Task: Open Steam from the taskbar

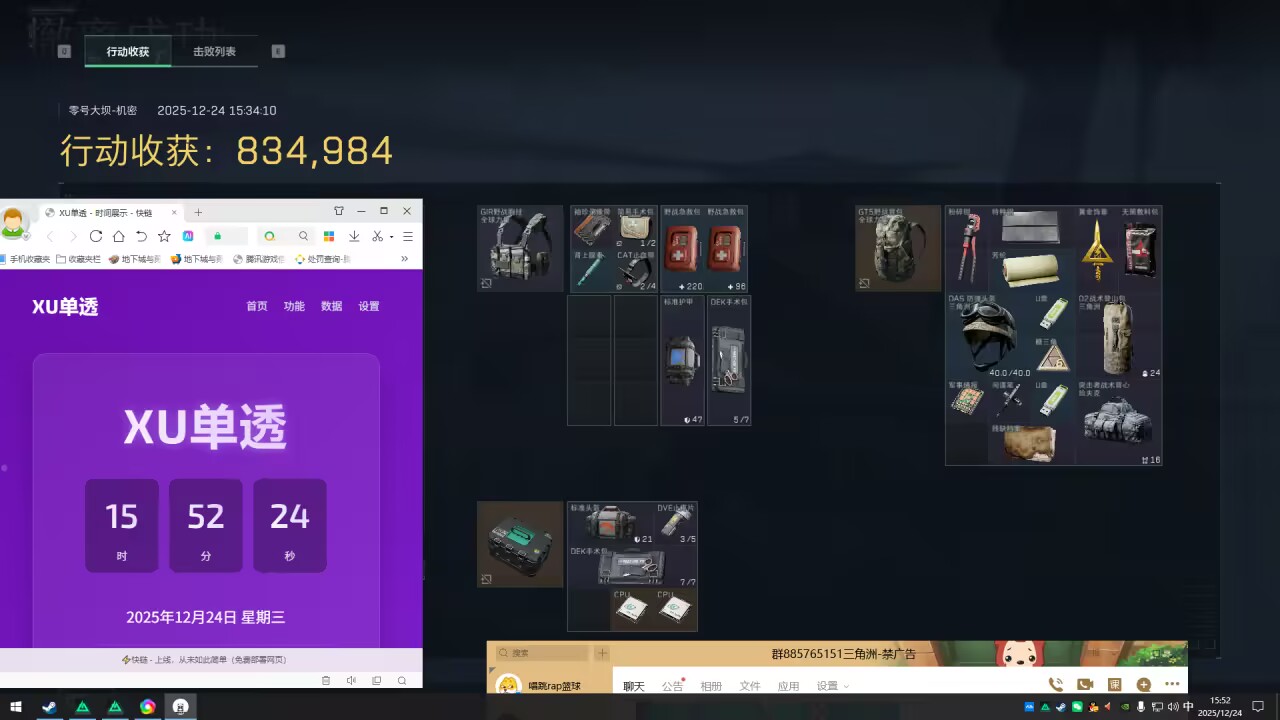Action: point(49,707)
